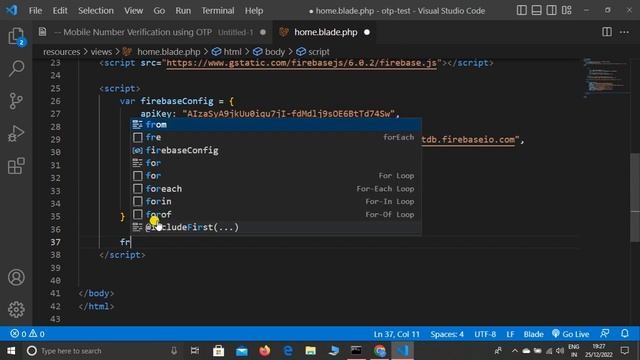640x360 pixels.
Task: Choose the 'for' For Loop snippet suggestion
Action: (x=276, y=176)
